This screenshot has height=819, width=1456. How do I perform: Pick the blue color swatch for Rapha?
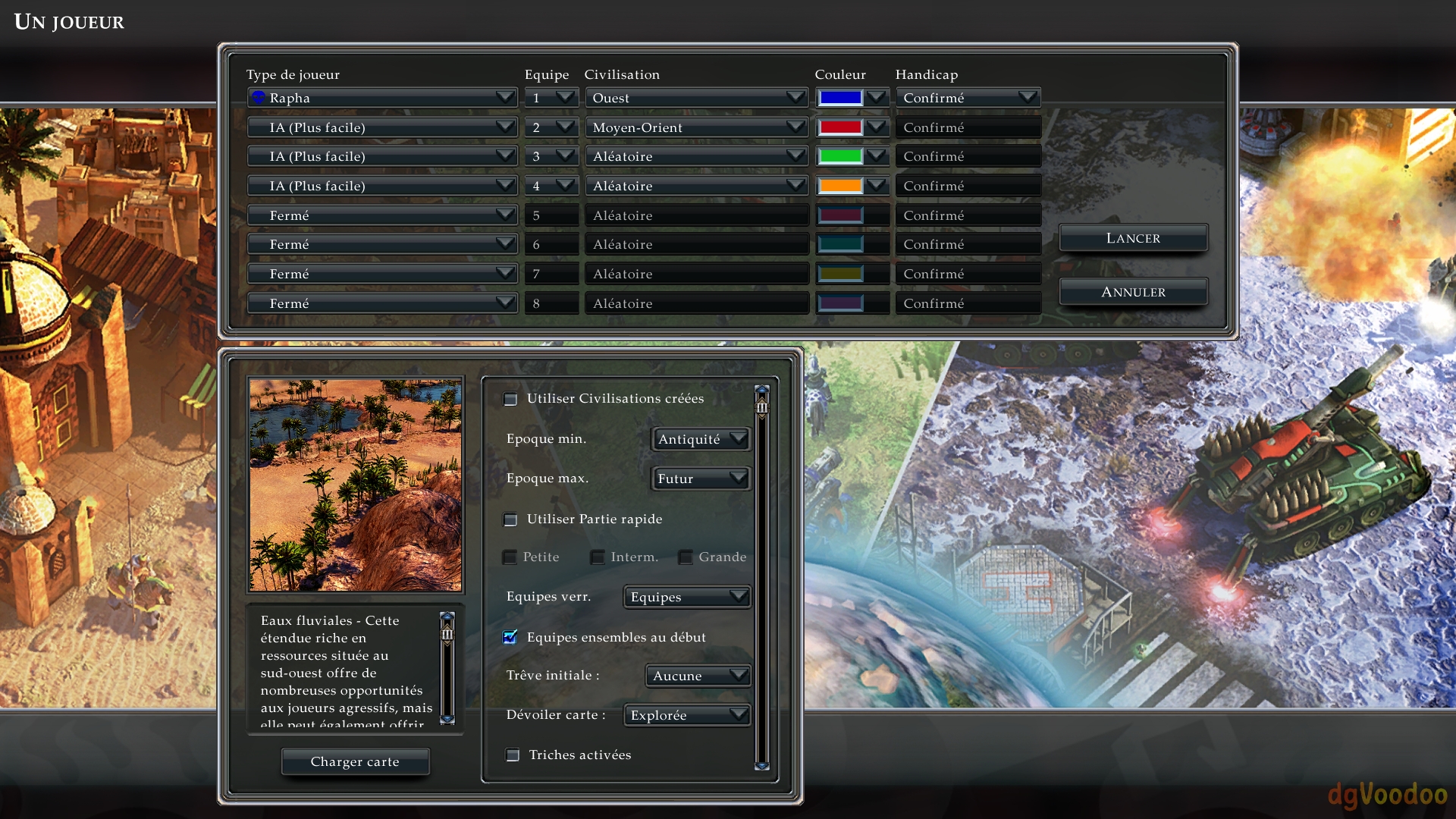click(840, 98)
